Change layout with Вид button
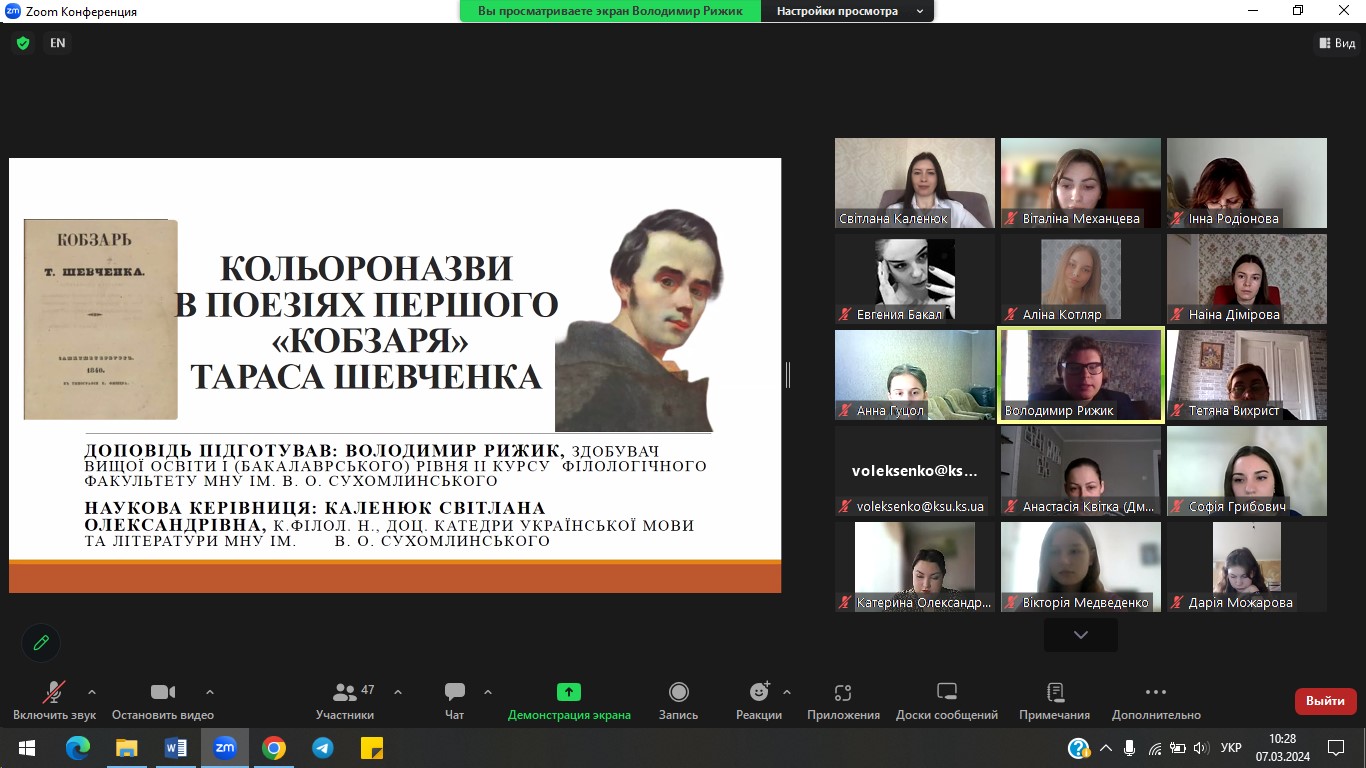Viewport: 1366px width, 768px height. click(1337, 43)
